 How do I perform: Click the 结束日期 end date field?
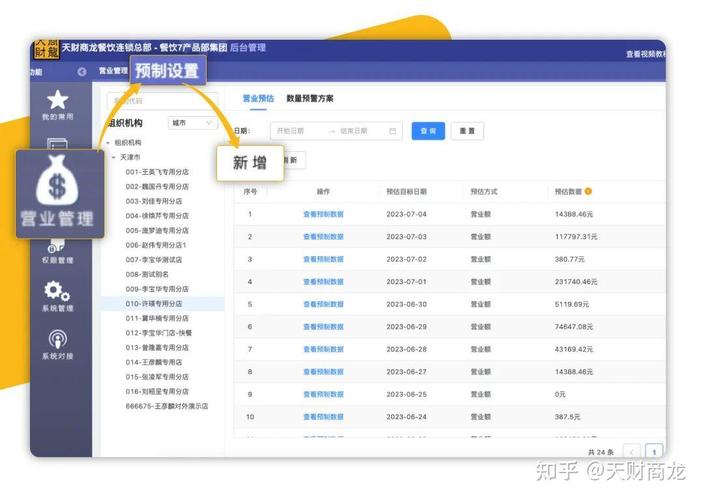click(356, 131)
